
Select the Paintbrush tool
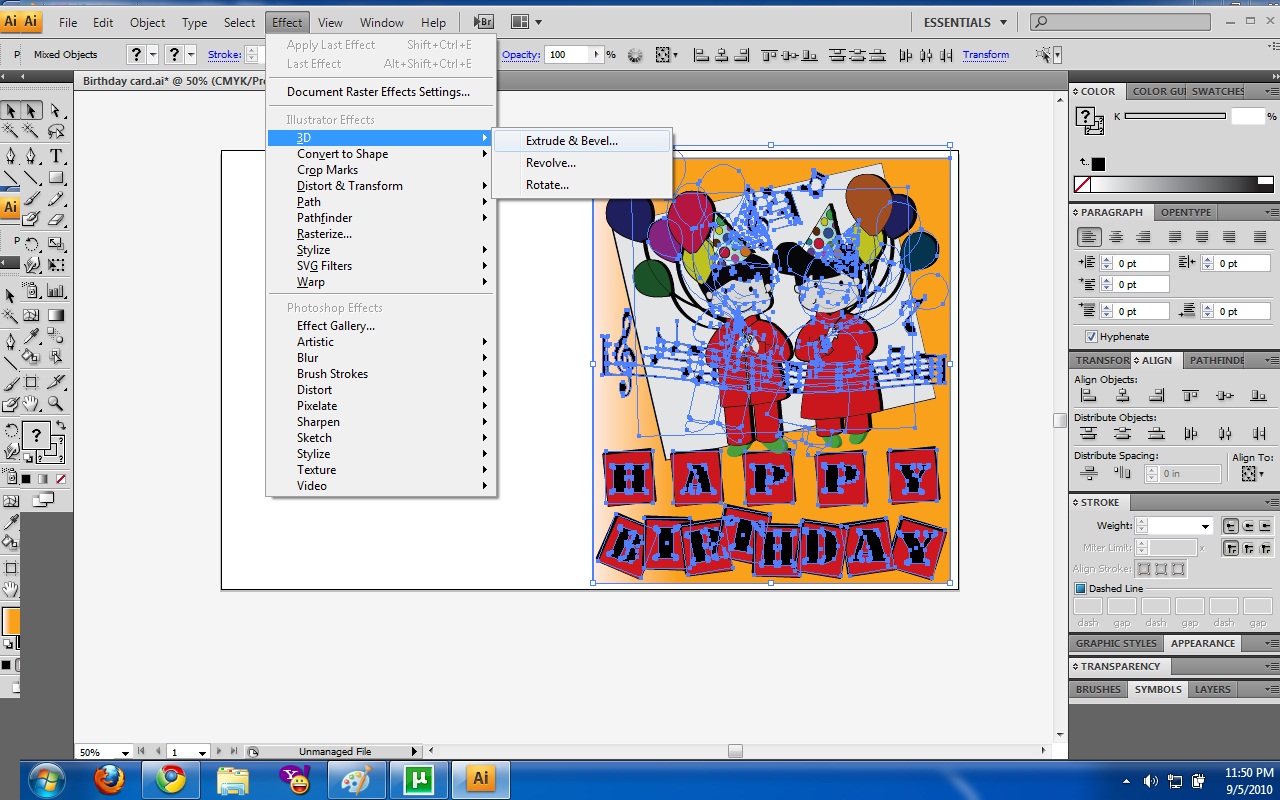coord(31,199)
